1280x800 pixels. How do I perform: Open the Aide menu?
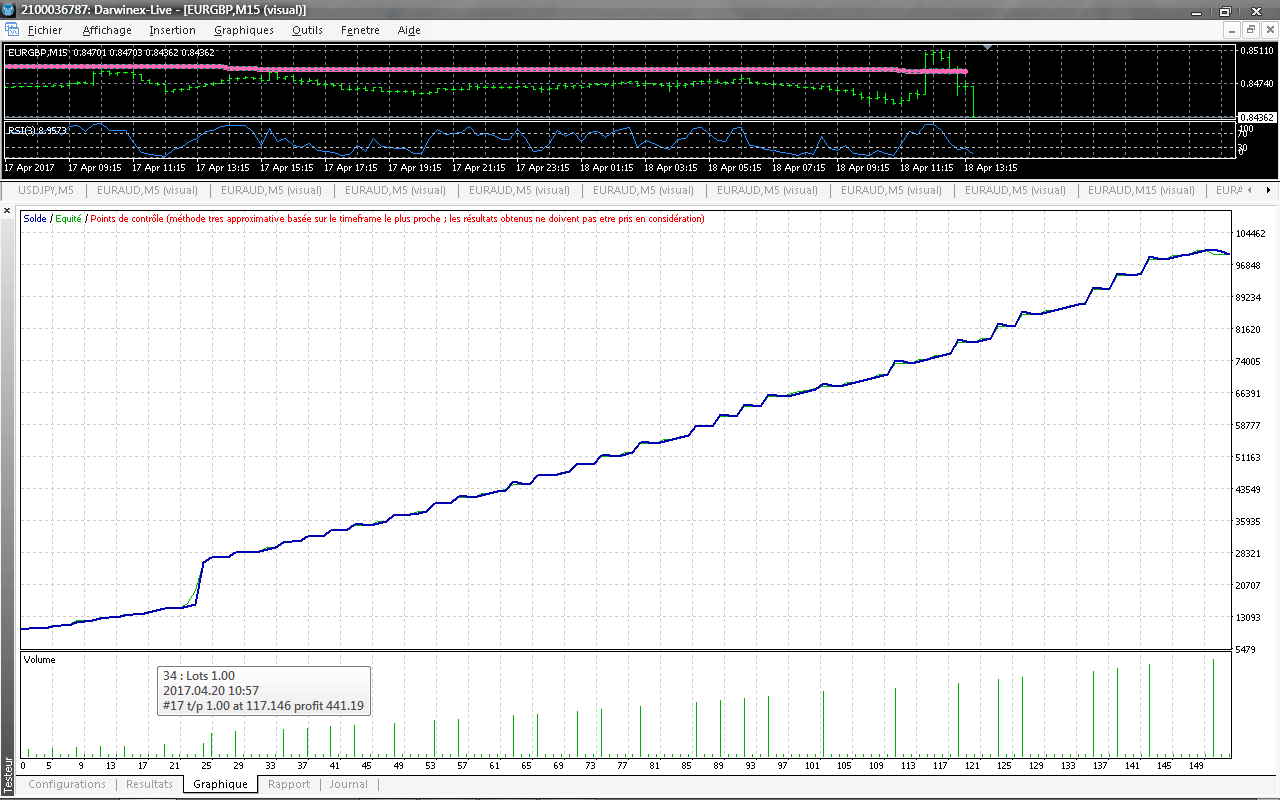click(409, 30)
